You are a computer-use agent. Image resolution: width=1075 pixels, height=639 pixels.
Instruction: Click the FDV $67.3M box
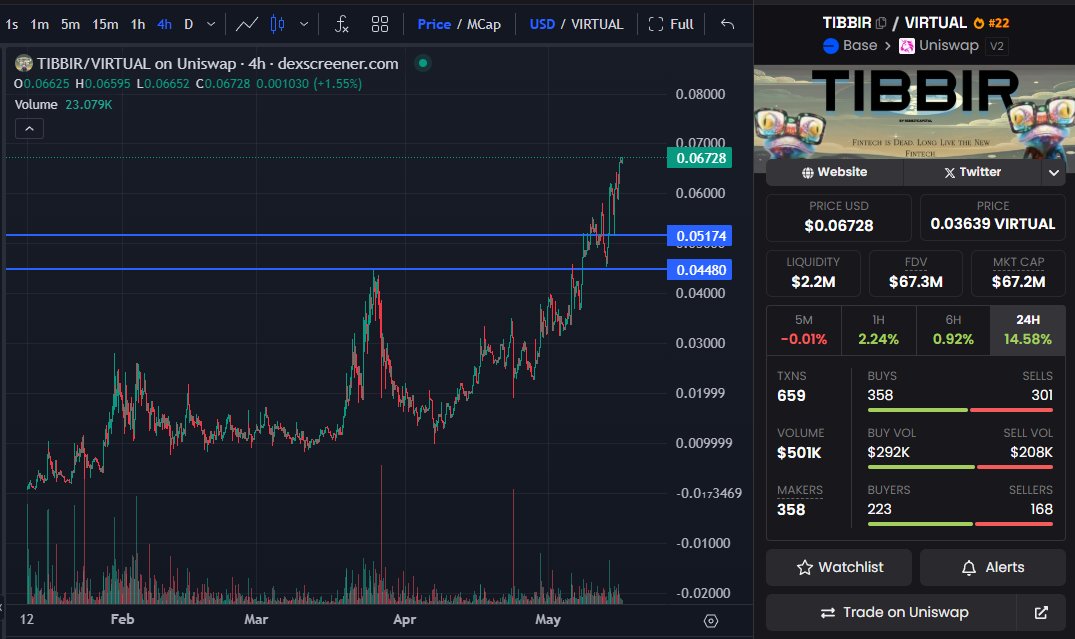click(916, 273)
